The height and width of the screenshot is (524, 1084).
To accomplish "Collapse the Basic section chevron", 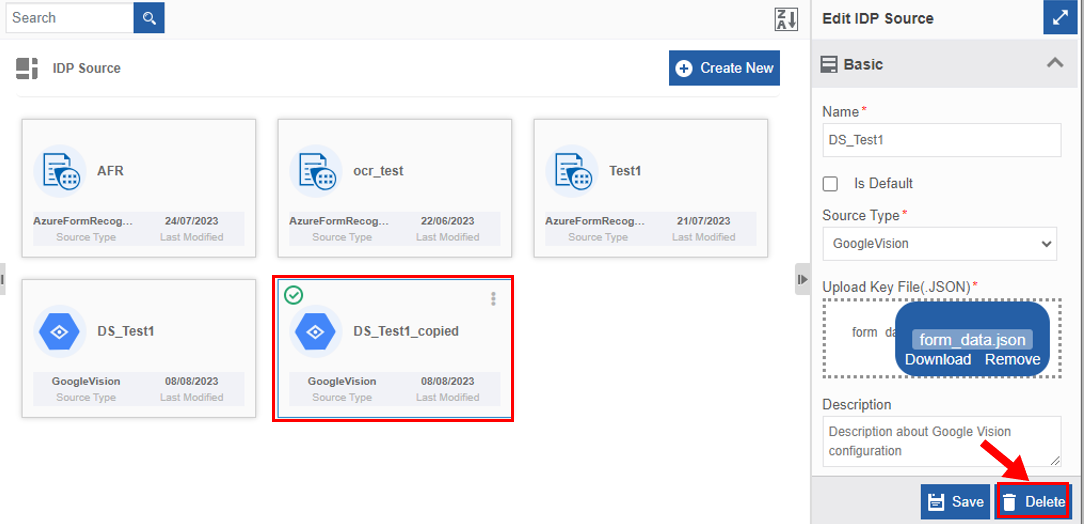I will click(1054, 64).
